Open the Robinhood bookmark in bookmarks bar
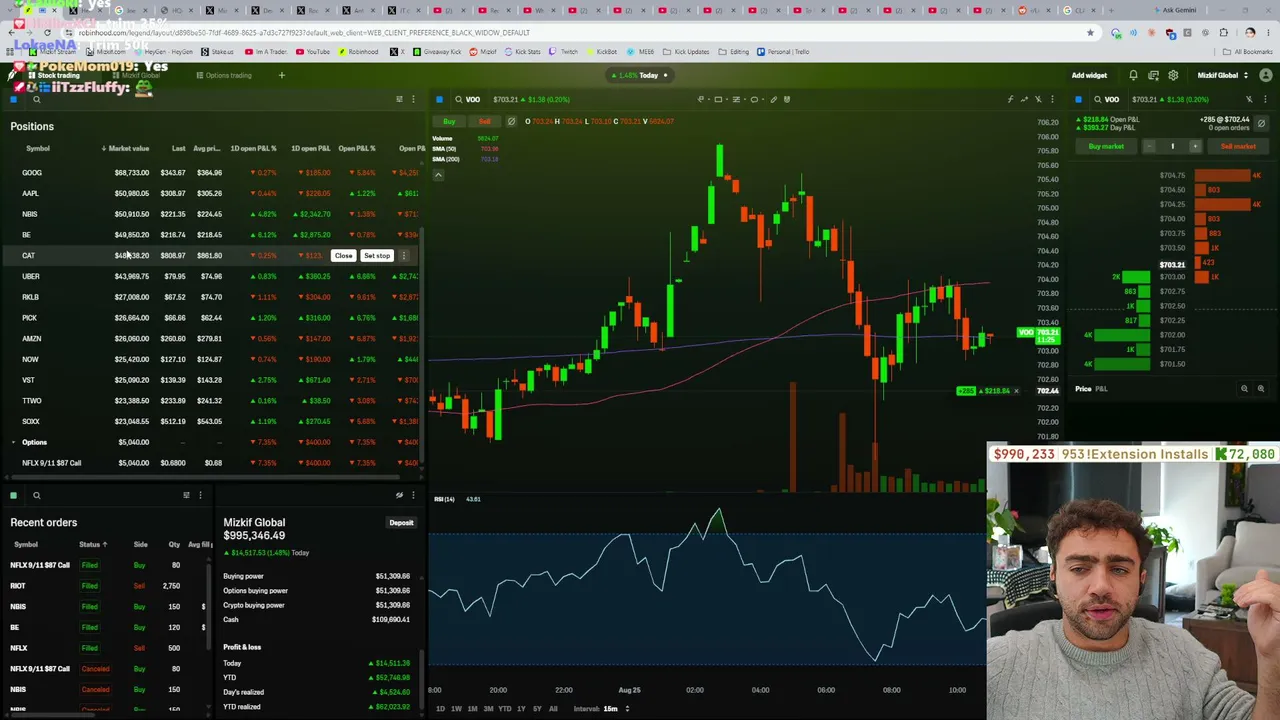This screenshot has height=720, width=1280. (x=359, y=52)
